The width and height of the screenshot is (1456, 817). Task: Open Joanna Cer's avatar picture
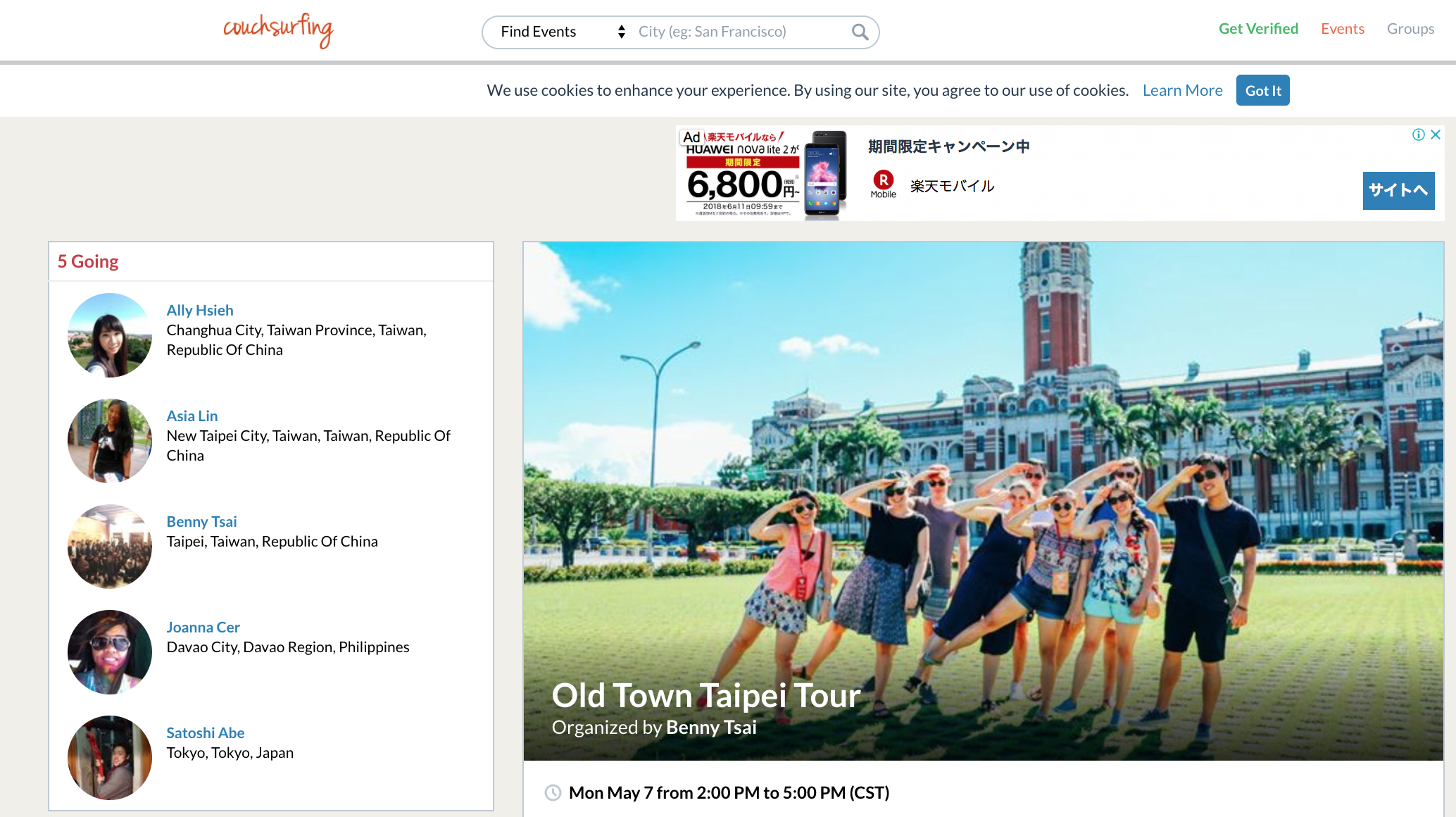(109, 652)
